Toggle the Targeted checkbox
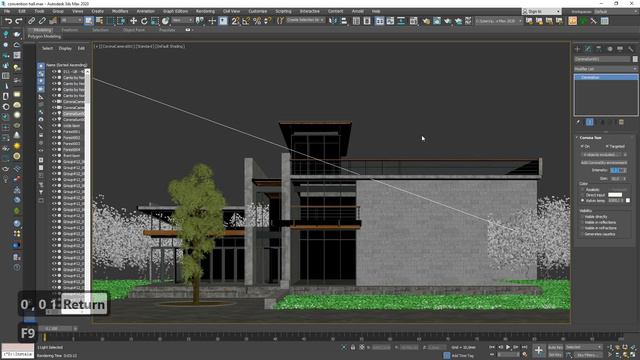Screen dimensions: 640x360 (607, 146)
